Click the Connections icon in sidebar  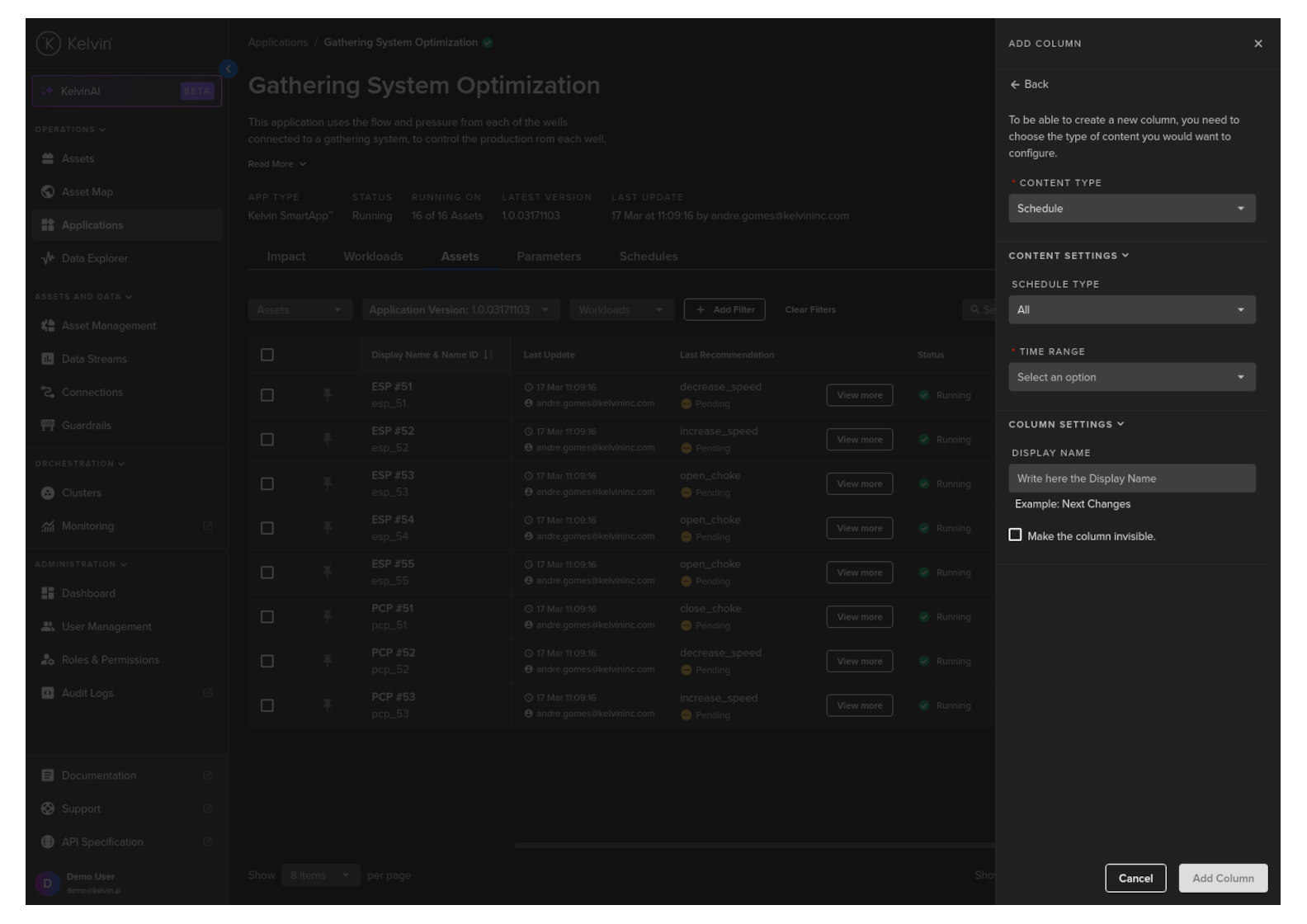coord(48,393)
